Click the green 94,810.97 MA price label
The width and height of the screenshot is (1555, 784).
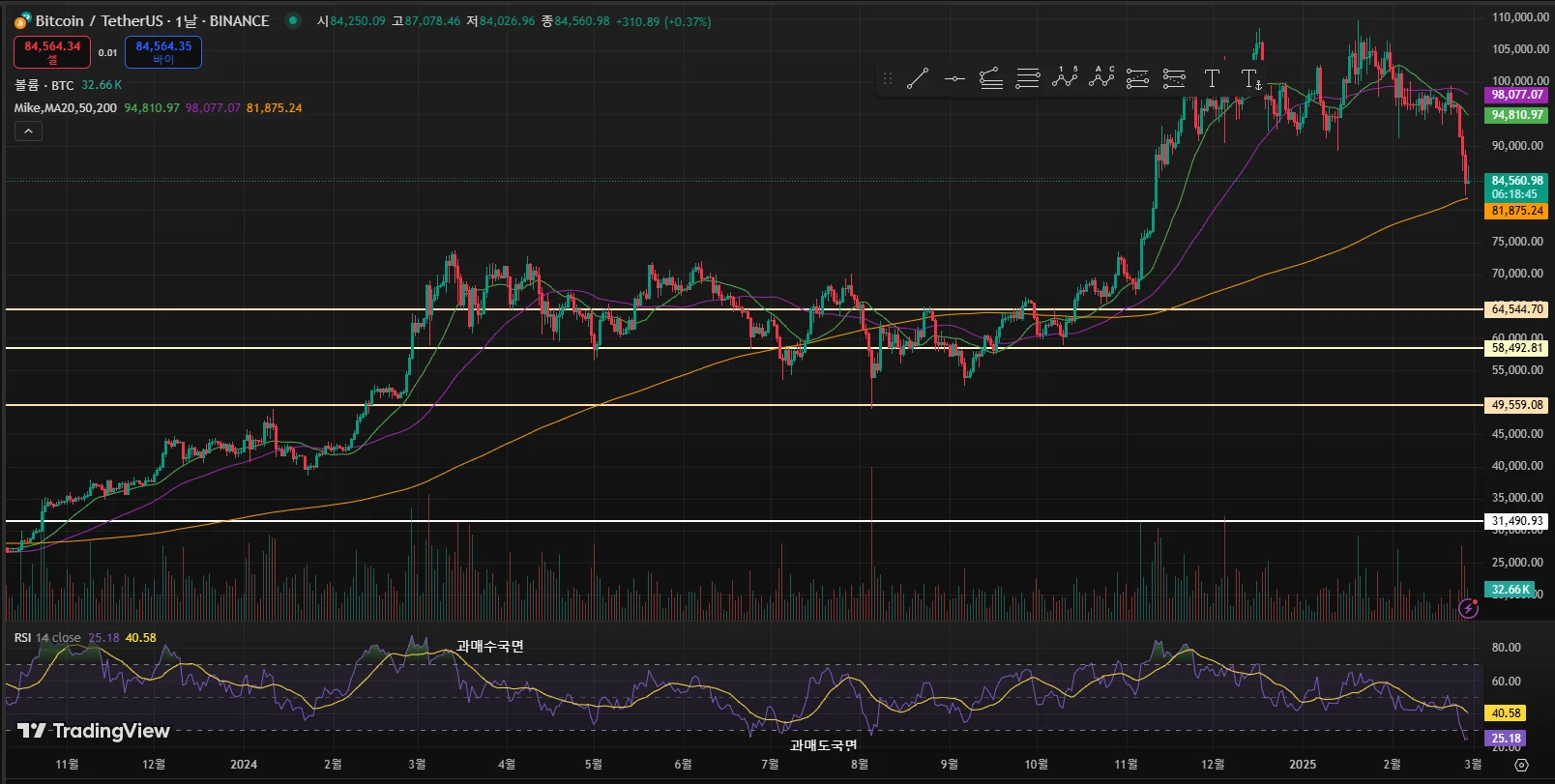point(1517,115)
